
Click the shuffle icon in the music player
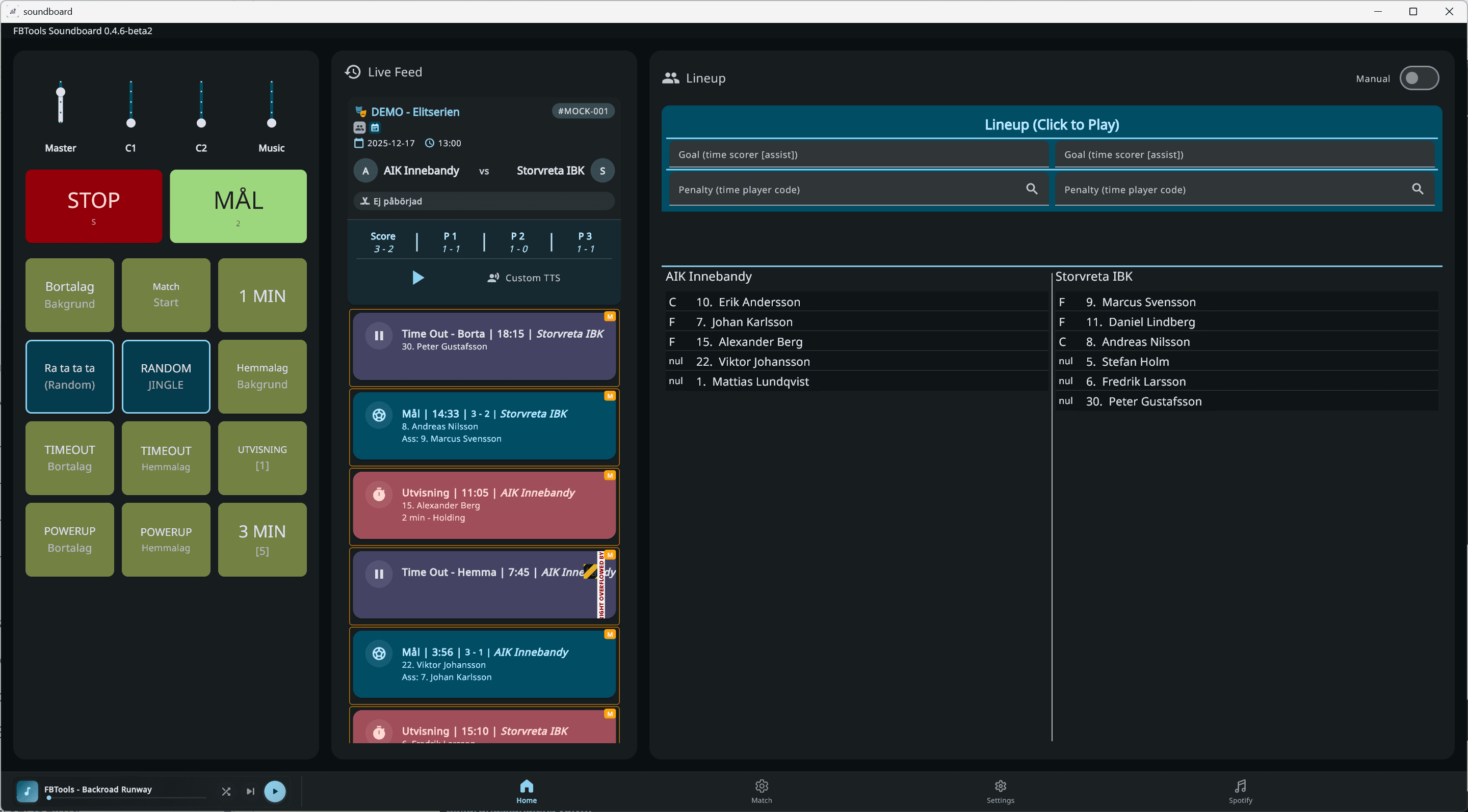pyautogui.click(x=226, y=792)
